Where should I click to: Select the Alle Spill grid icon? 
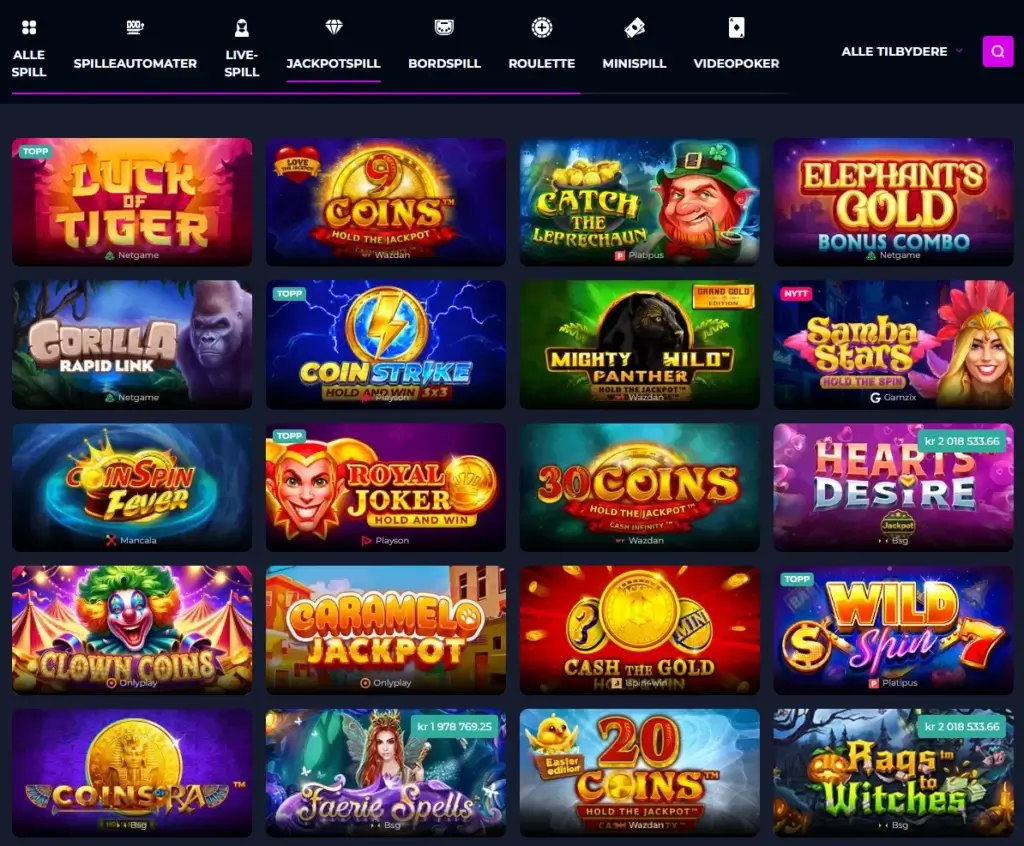pos(29,27)
